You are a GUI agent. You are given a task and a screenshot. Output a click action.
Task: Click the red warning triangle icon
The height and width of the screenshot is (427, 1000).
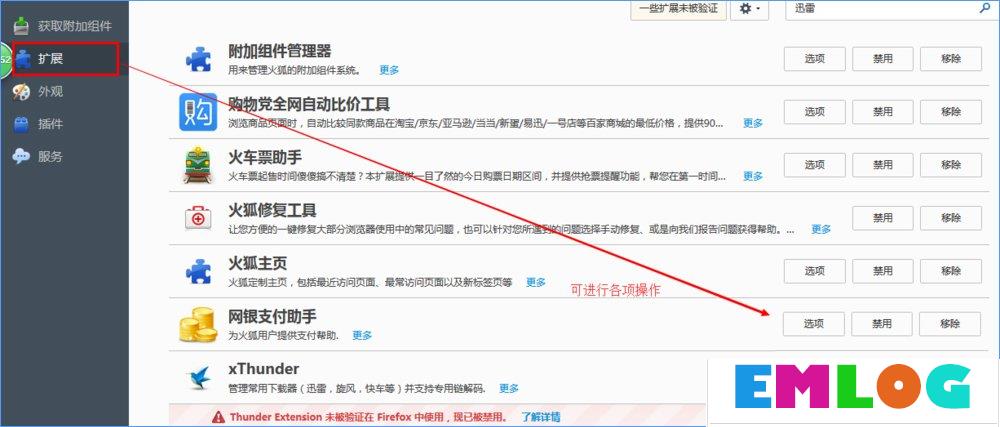pyautogui.click(x=219, y=417)
